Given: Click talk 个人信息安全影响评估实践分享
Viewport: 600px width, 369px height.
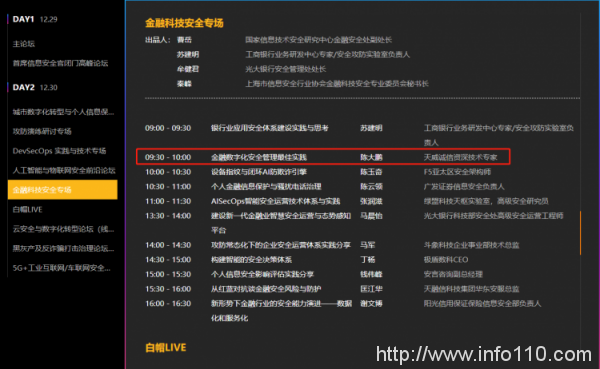Looking at the screenshot, I should coord(262,274).
